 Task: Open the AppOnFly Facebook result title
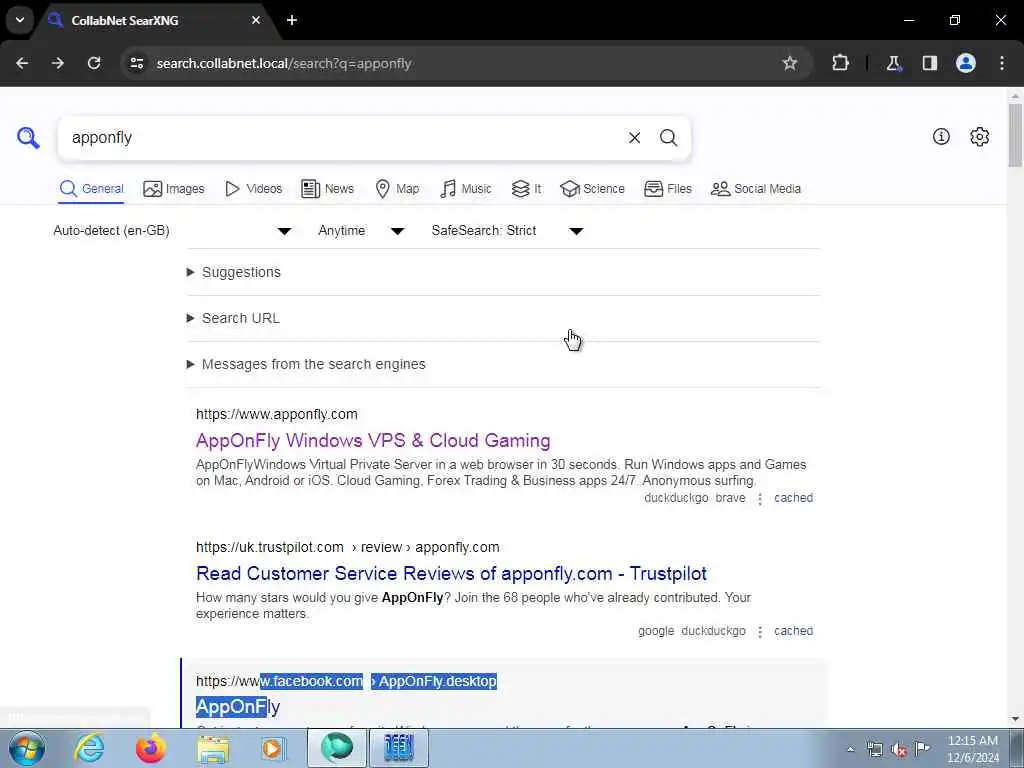click(238, 707)
